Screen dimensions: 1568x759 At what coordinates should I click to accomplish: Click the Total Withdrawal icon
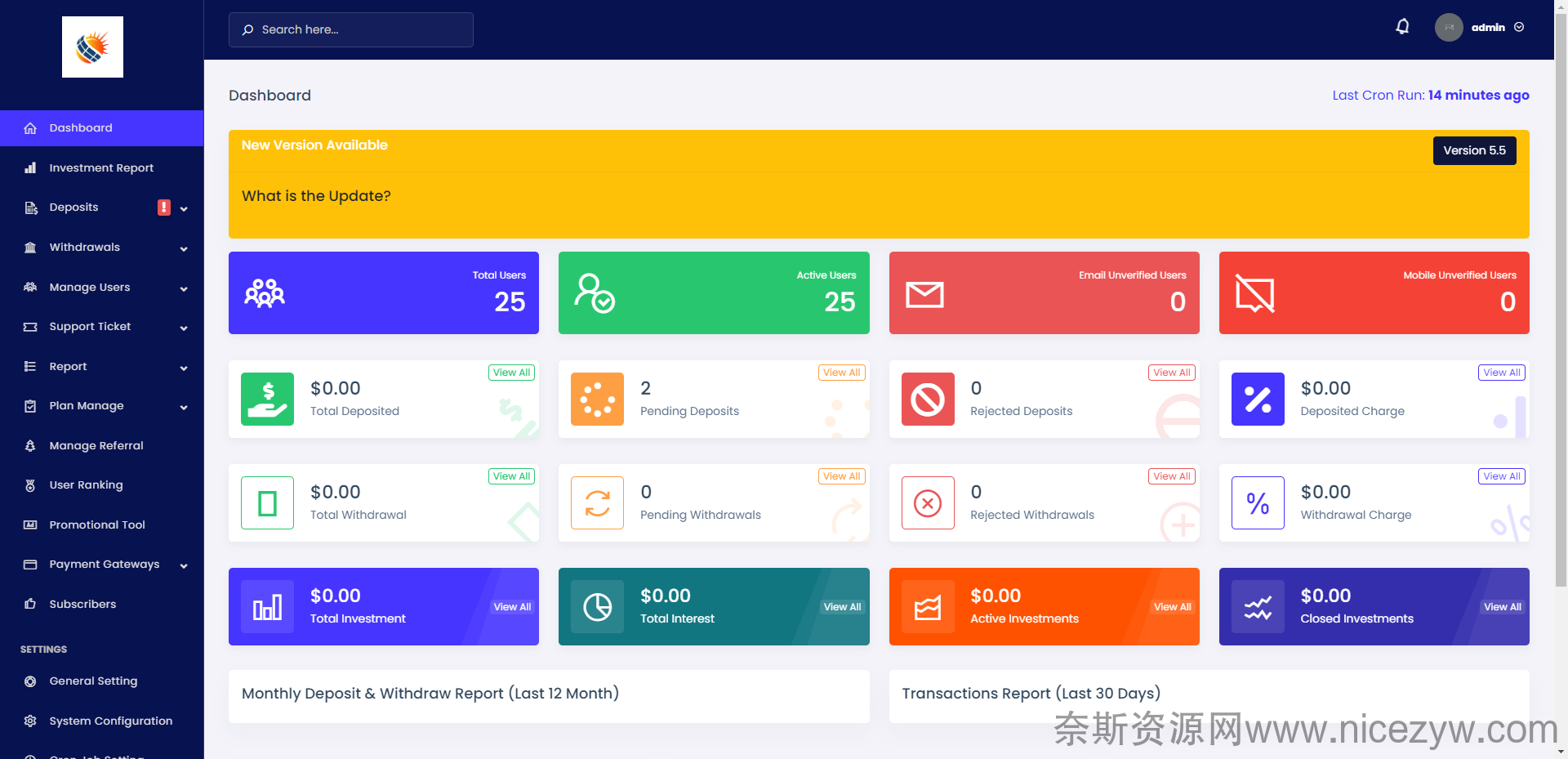pos(267,502)
